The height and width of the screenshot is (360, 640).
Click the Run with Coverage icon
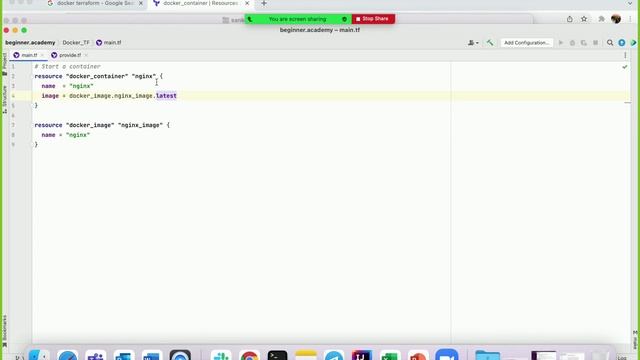click(x=584, y=42)
